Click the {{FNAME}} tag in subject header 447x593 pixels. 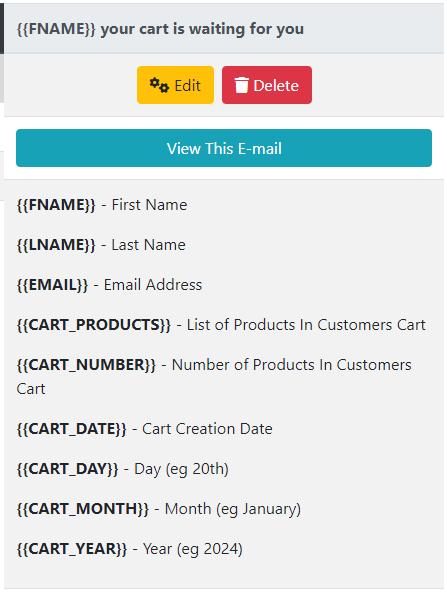tap(56, 29)
